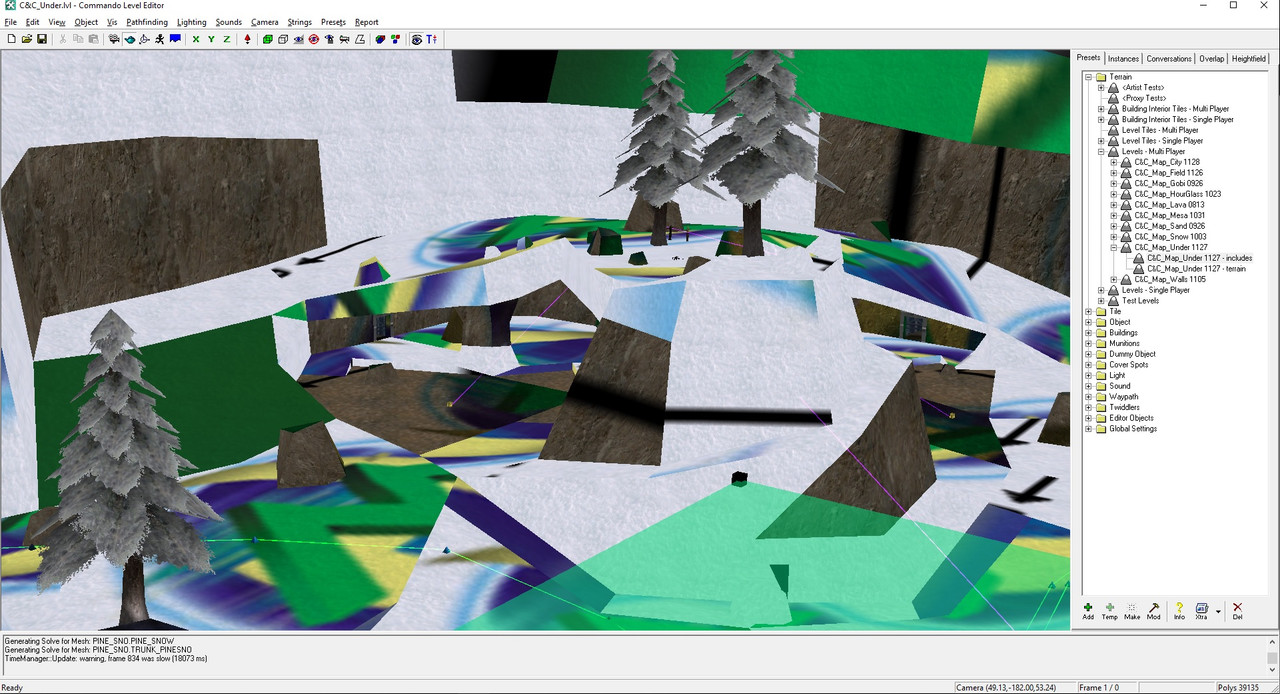Switch to the Instances tab
1280x694 pixels.
[x=1123, y=58]
